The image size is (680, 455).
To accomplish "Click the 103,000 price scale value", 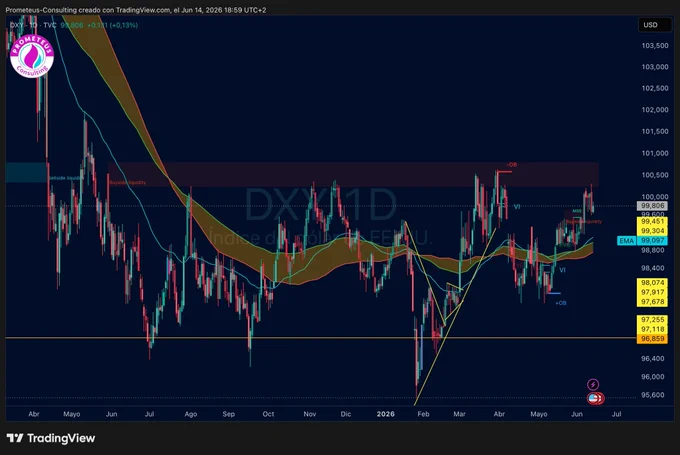I will (x=655, y=67).
